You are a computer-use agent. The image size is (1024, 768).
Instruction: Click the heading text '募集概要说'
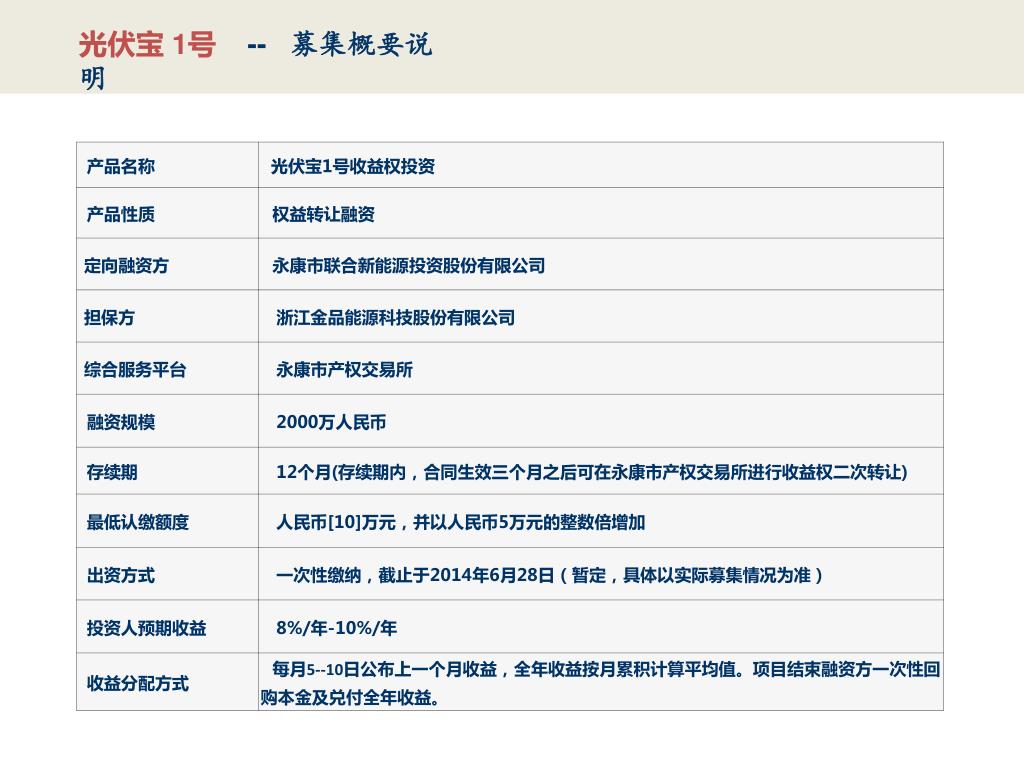click(361, 44)
